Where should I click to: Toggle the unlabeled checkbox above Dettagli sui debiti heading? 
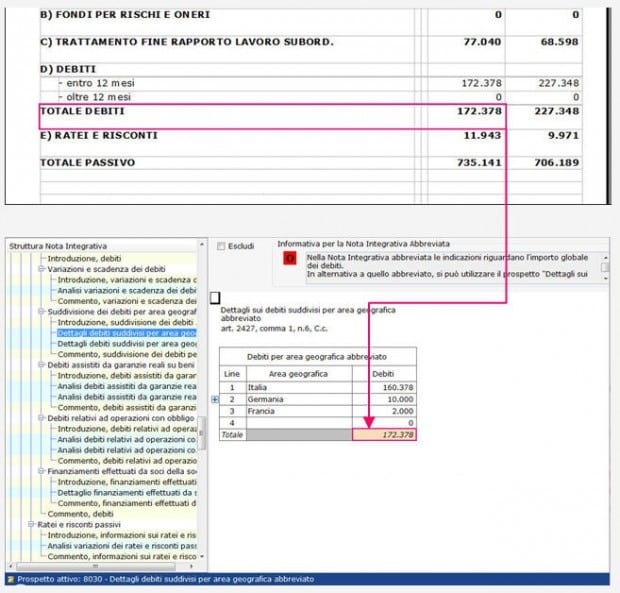tap(215, 298)
